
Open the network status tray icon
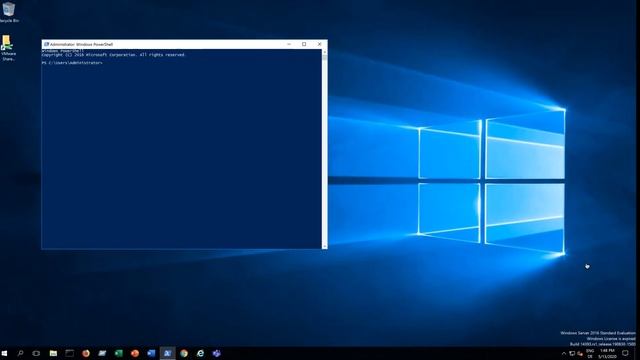click(572, 353)
